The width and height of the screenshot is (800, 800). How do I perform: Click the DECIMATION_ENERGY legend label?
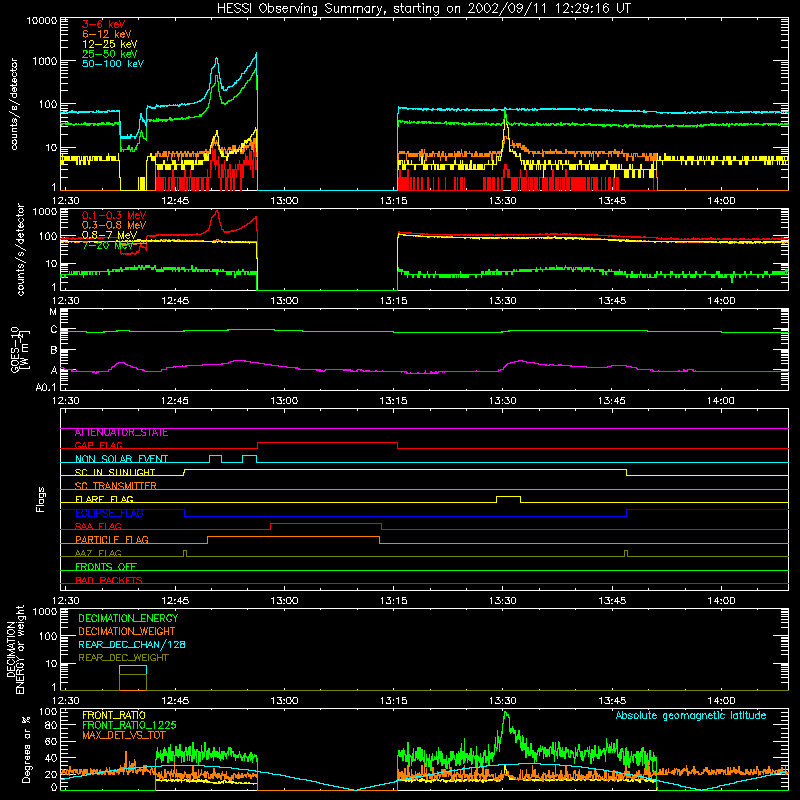pos(128,618)
